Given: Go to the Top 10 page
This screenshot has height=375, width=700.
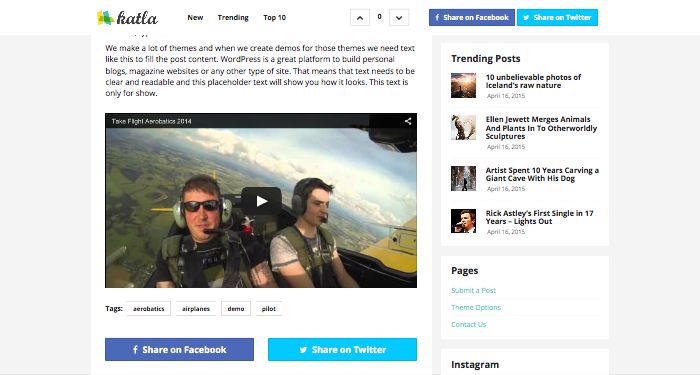Looking at the screenshot, I should (275, 17).
